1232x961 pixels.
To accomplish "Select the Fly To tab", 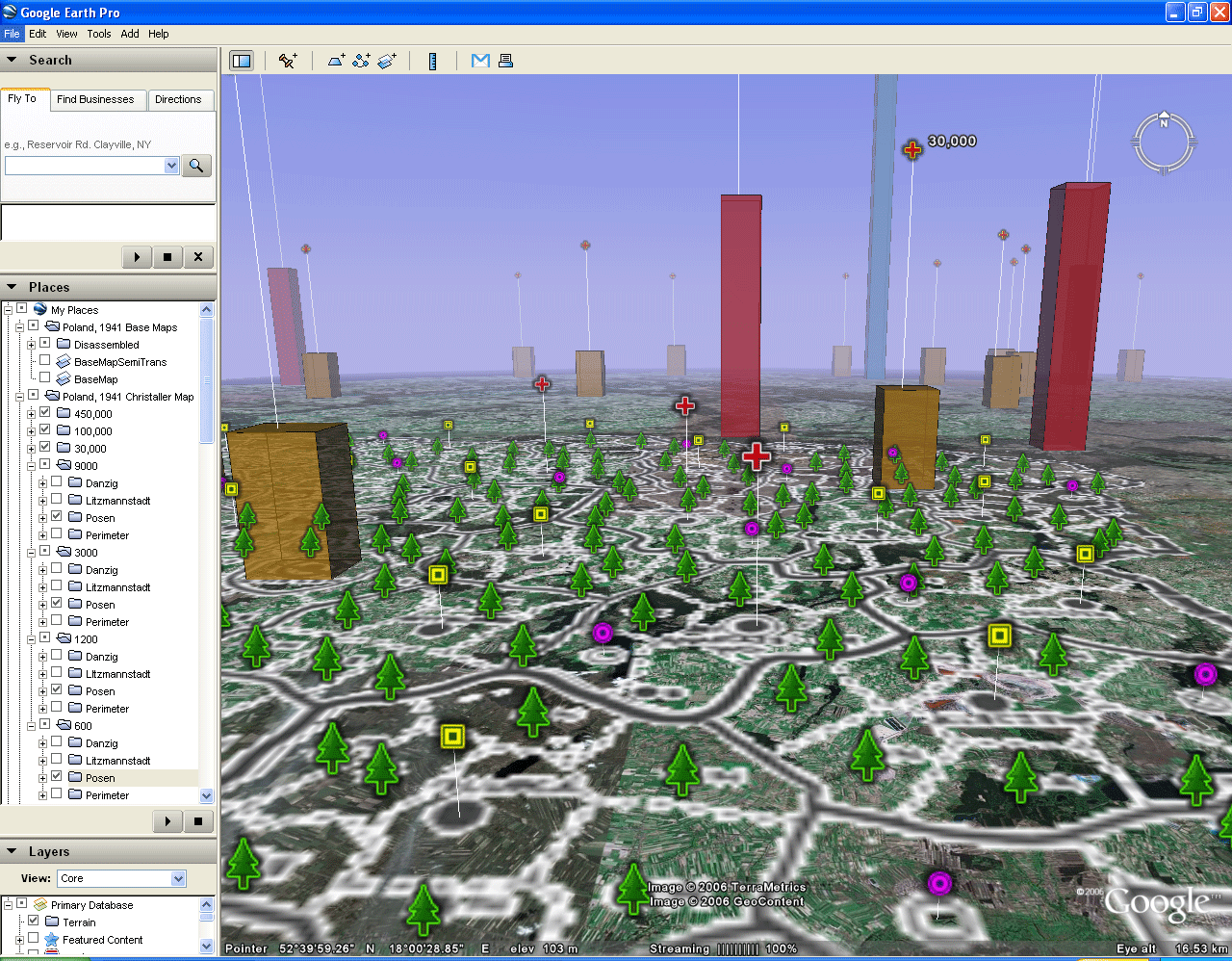I will click(x=22, y=98).
